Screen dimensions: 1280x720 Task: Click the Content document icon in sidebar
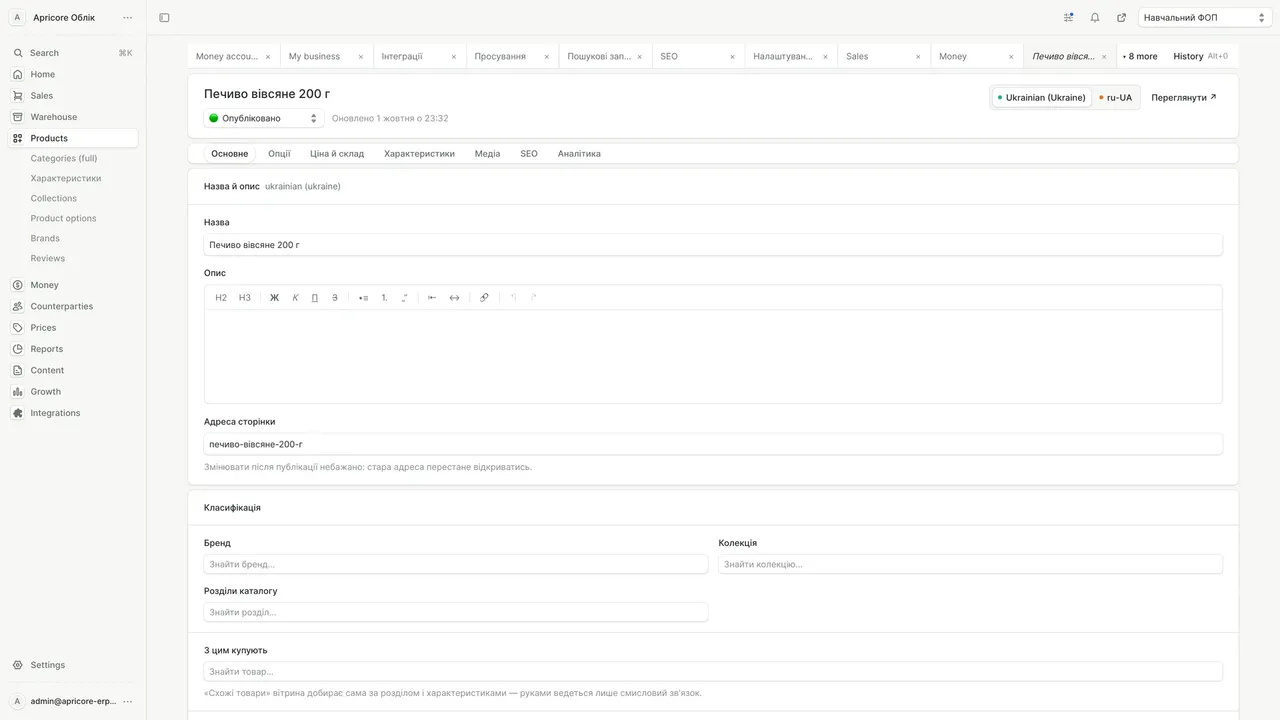pyautogui.click(x=18, y=370)
